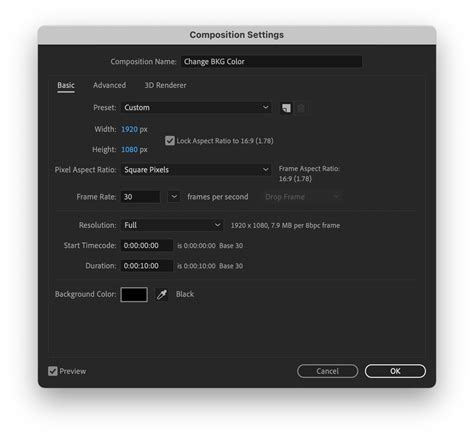Click the Width value 1920
This screenshot has height=438, width=474.
pos(129,129)
